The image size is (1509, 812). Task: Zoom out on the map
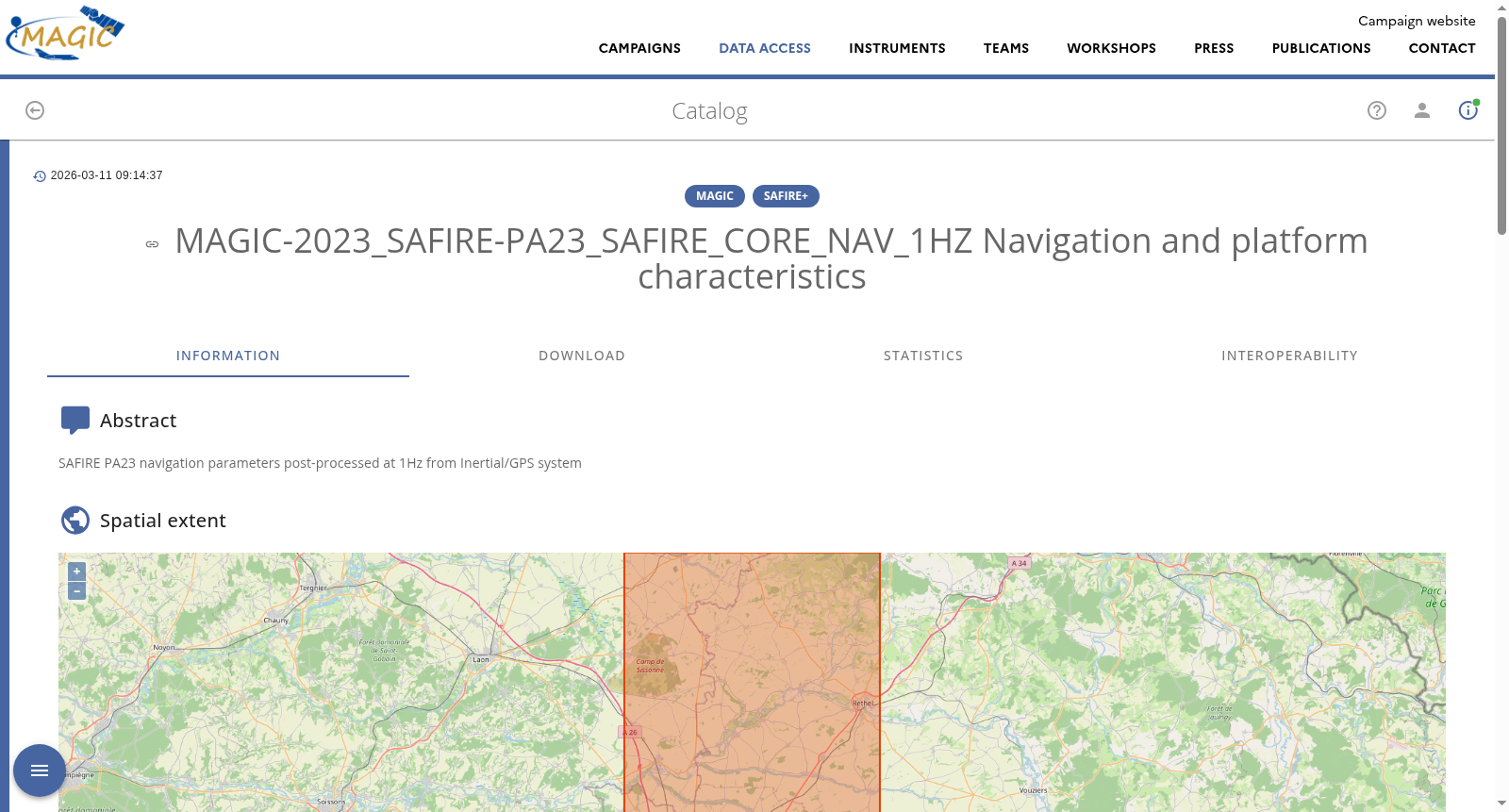pyautogui.click(x=77, y=591)
